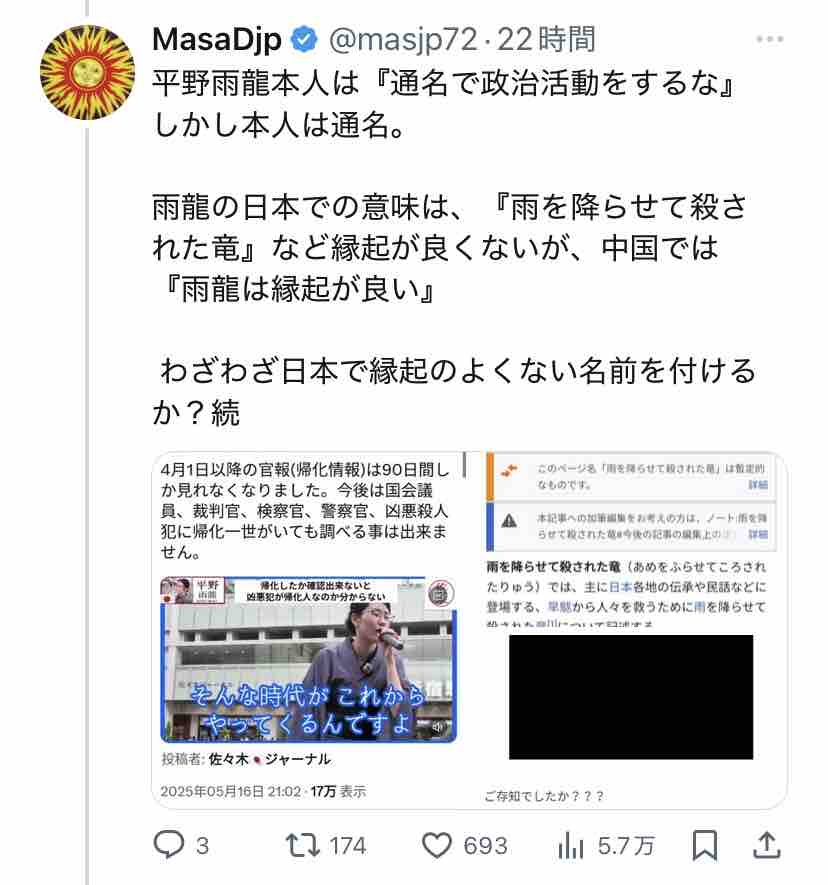
Task: Like the post via the heart icon
Action: [x=437, y=845]
